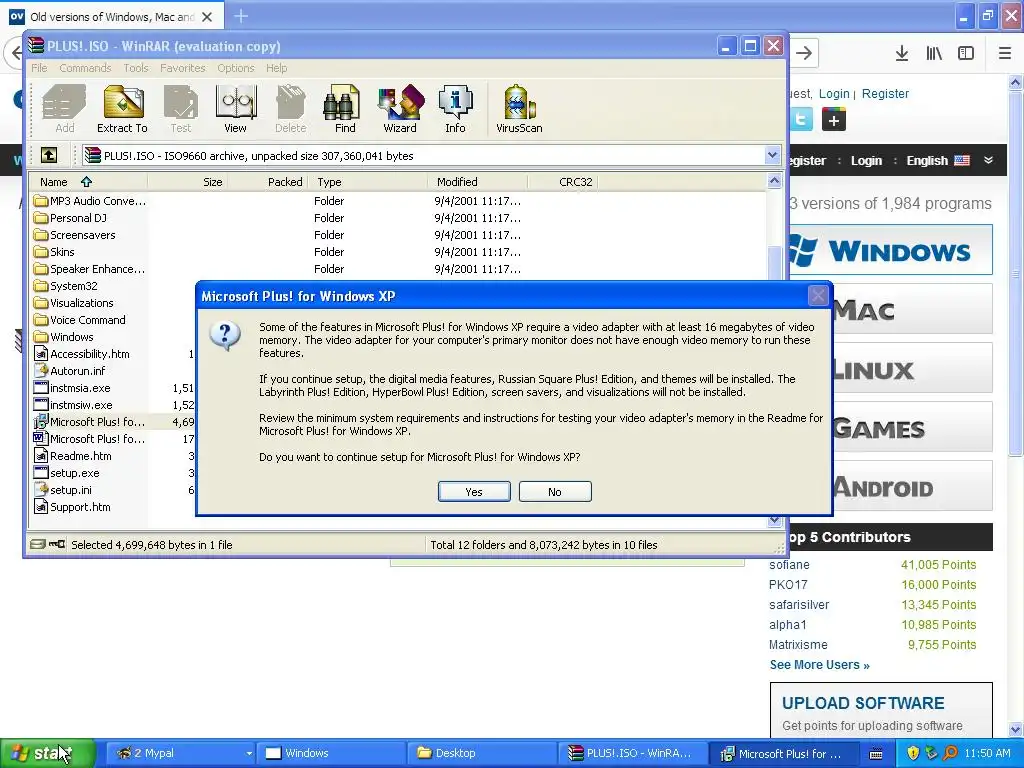Click the browser forward arrow button
This screenshot has height=768, width=1024.
click(804, 53)
